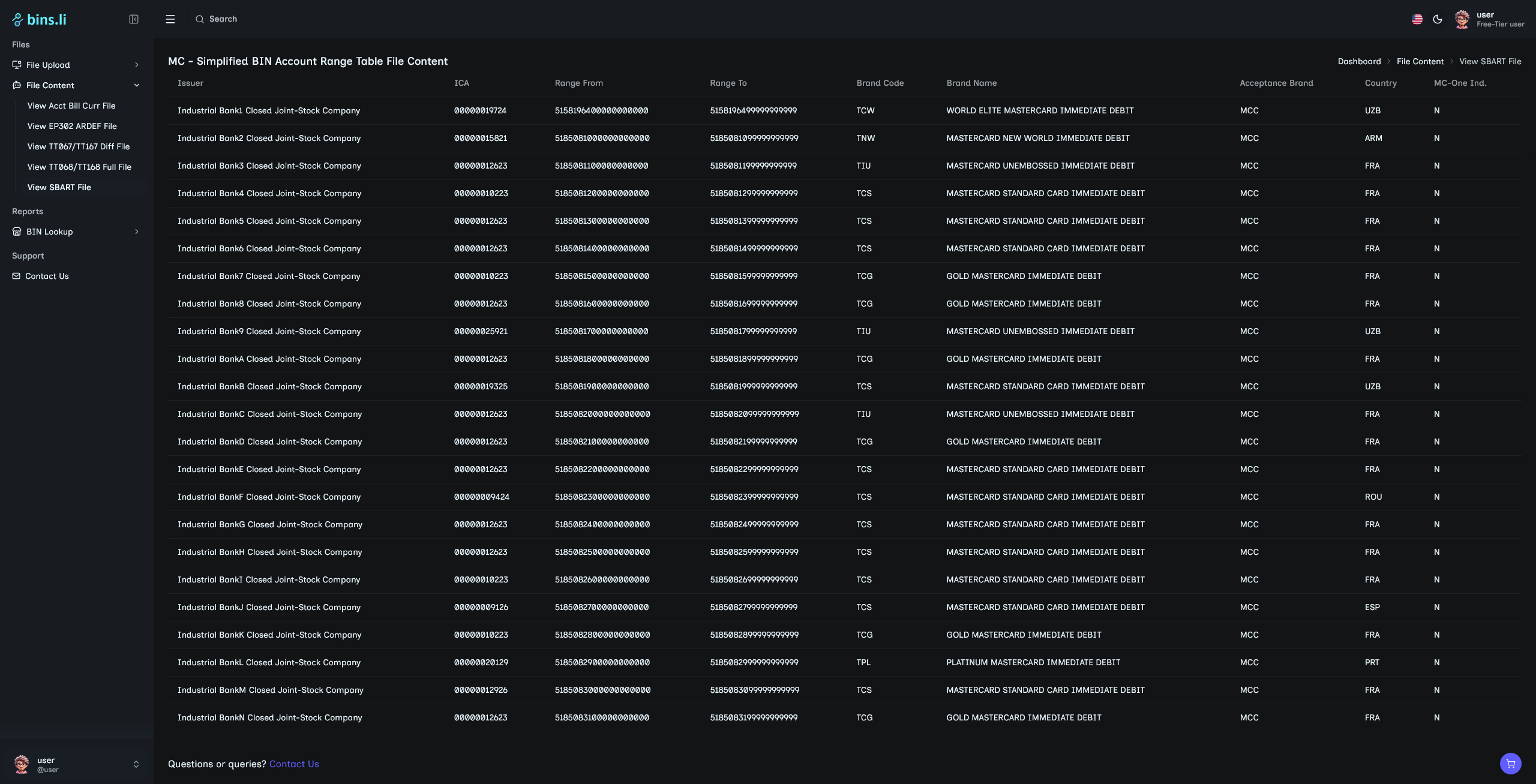Click Range From 5185083100000000000
Viewport: 1536px width, 784px height.
(602, 717)
